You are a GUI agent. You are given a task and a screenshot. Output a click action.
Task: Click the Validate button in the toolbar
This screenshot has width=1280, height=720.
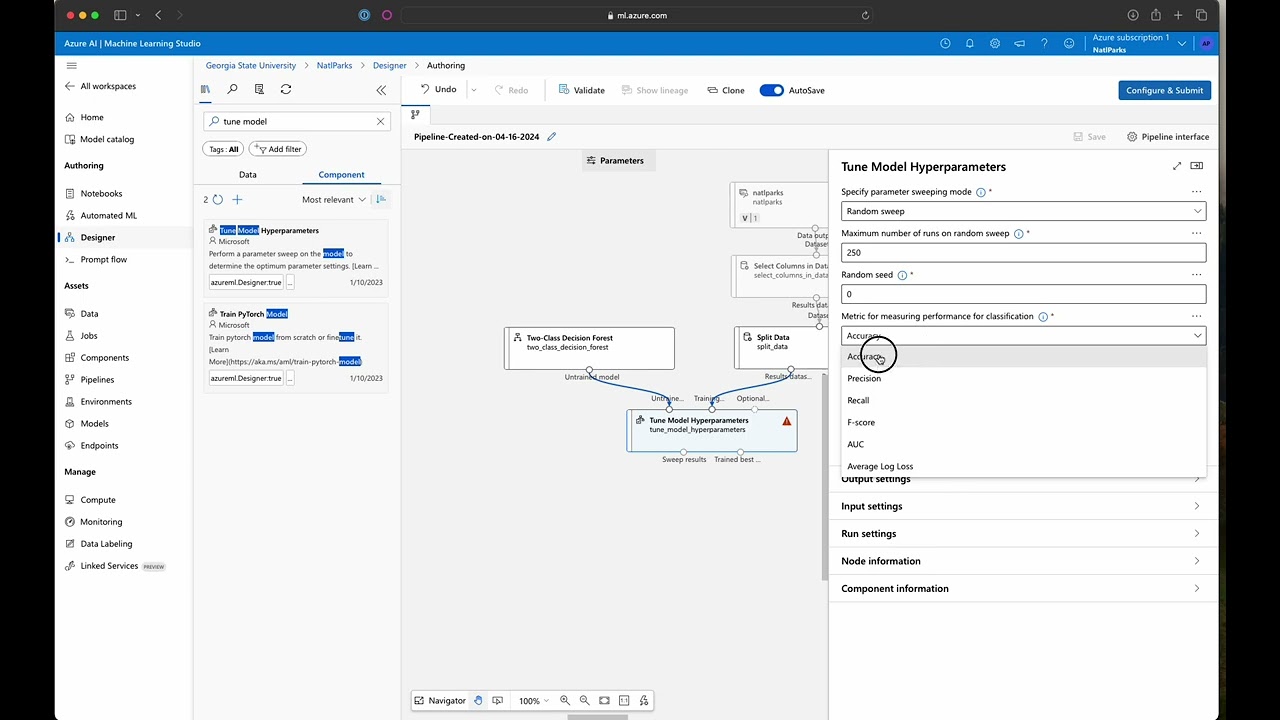click(581, 90)
